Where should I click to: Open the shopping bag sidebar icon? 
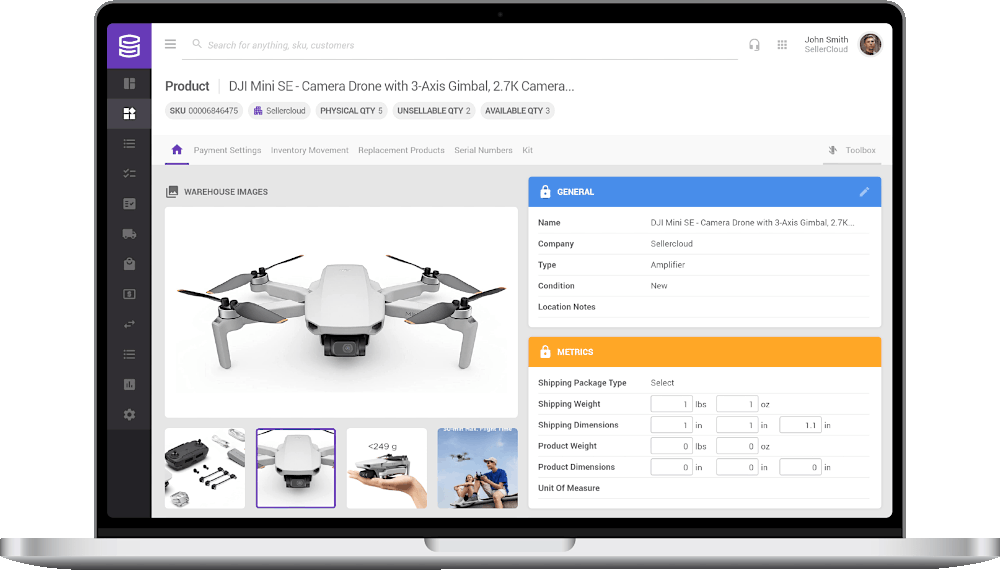129,264
